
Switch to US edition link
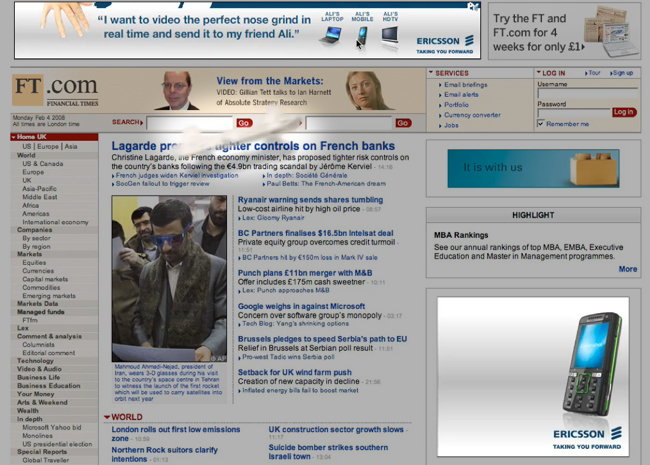click(27, 146)
